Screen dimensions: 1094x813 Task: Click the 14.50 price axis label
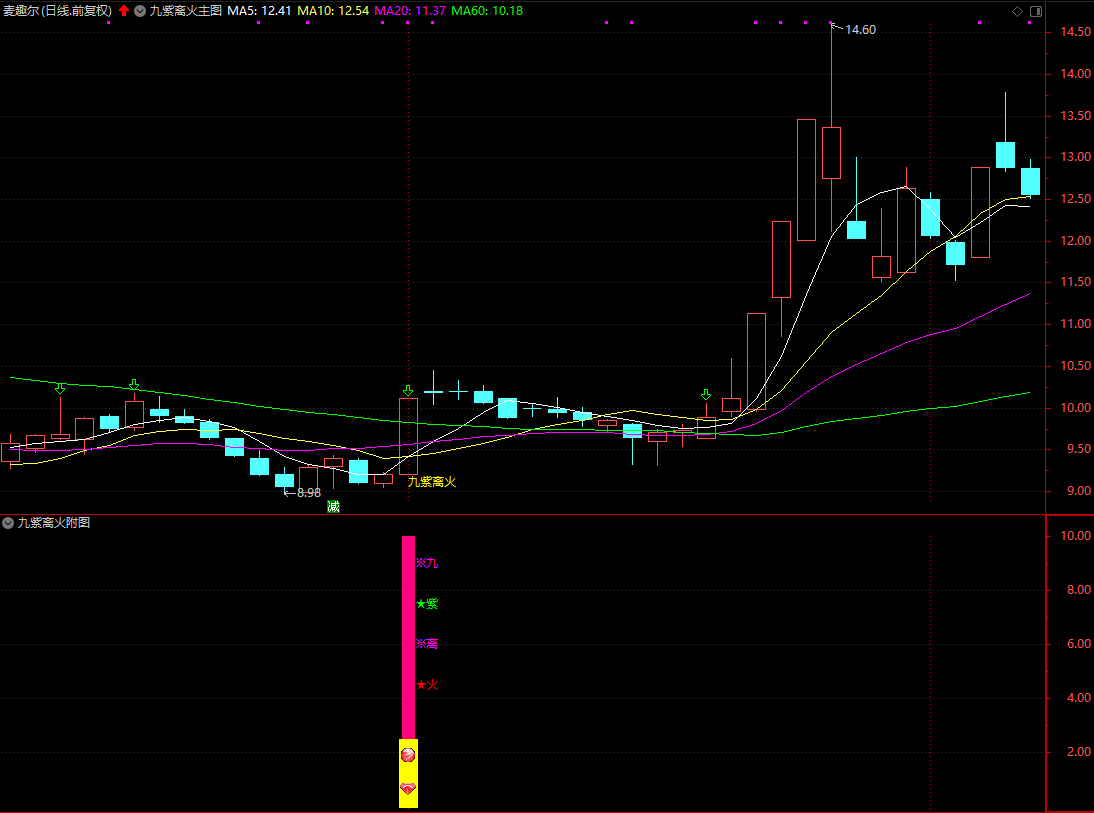pyautogui.click(x=1075, y=32)
